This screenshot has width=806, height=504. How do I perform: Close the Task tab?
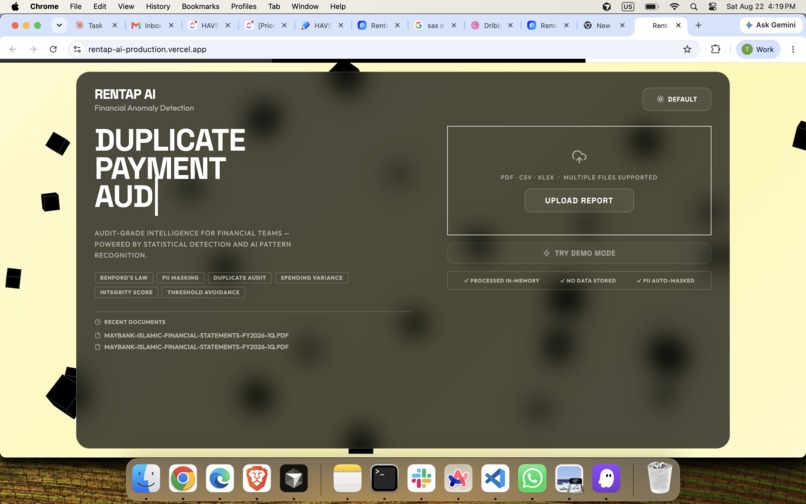pyautogui.click(x=115, y=25)
